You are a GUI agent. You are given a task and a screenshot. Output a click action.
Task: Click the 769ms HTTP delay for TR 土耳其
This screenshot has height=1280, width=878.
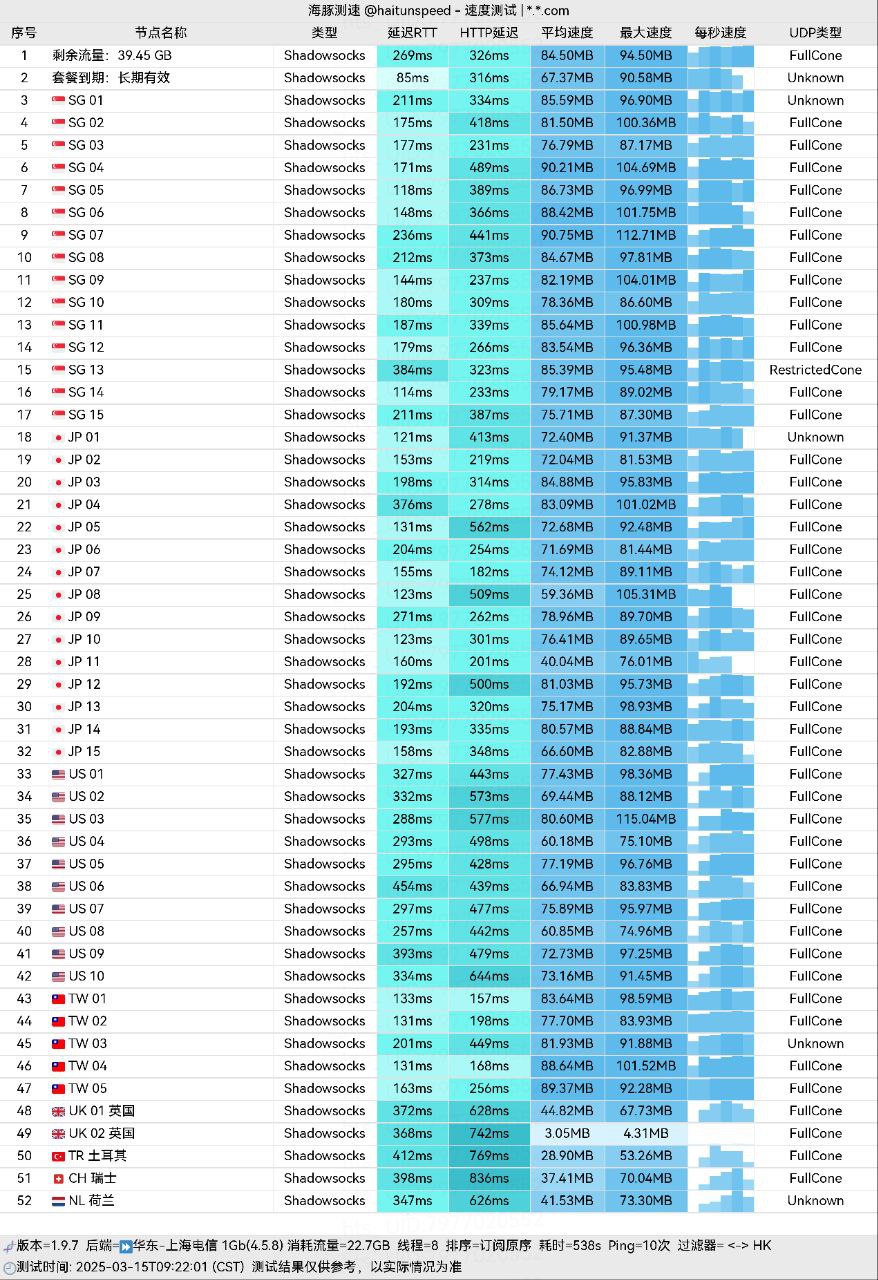pyautogui.click(x=489, y=1156)
